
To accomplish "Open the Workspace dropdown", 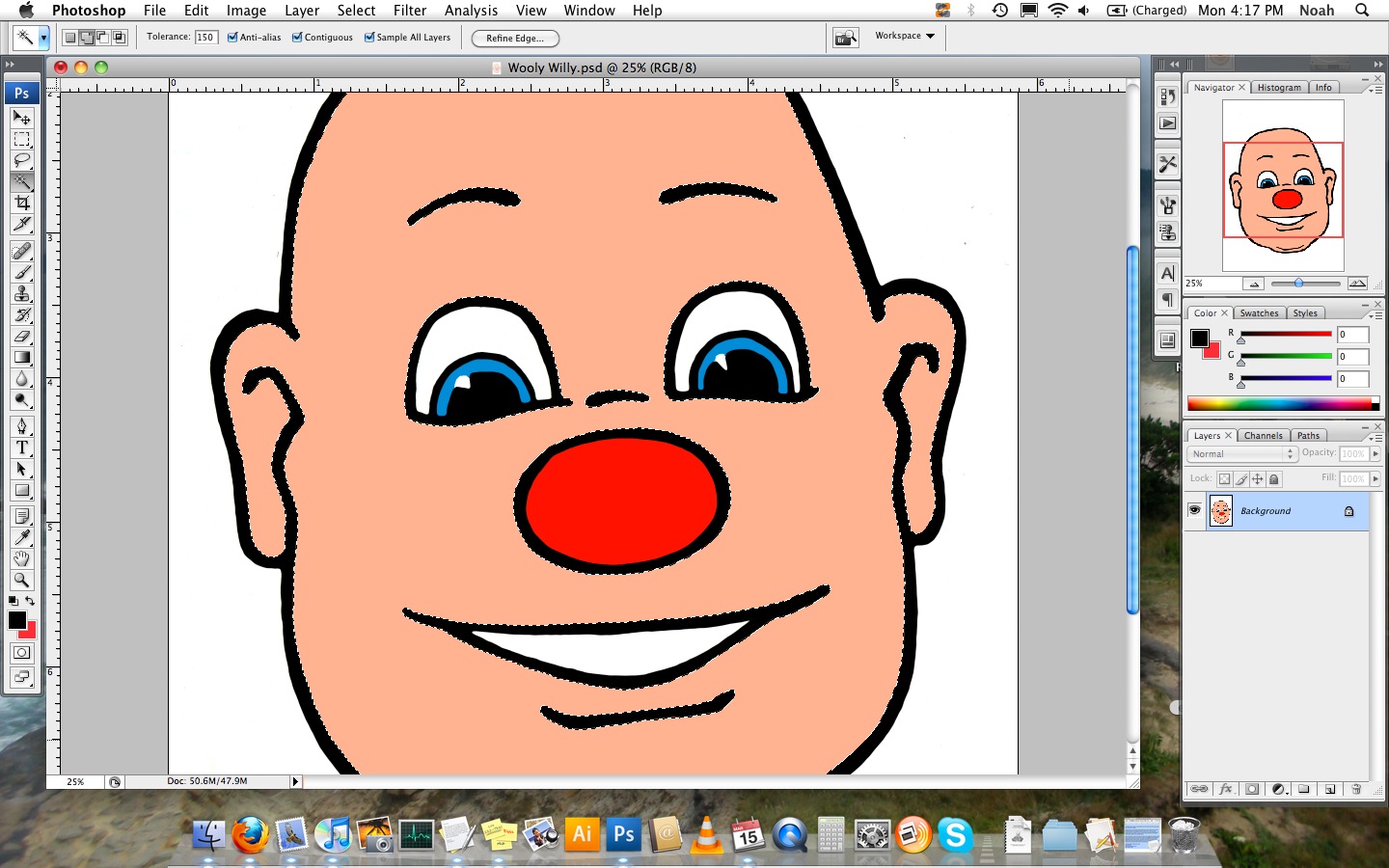I will pyautogui.click(x=905, y=36).
